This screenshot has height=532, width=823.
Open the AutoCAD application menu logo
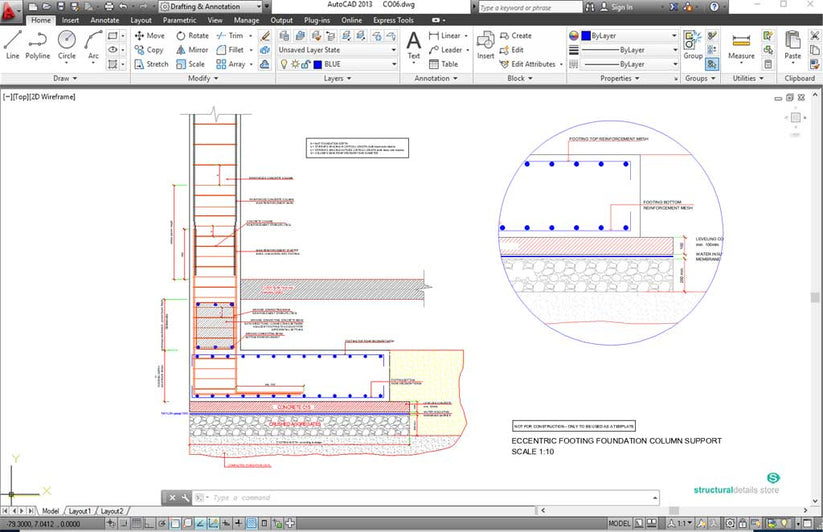(x=10, y=12)
